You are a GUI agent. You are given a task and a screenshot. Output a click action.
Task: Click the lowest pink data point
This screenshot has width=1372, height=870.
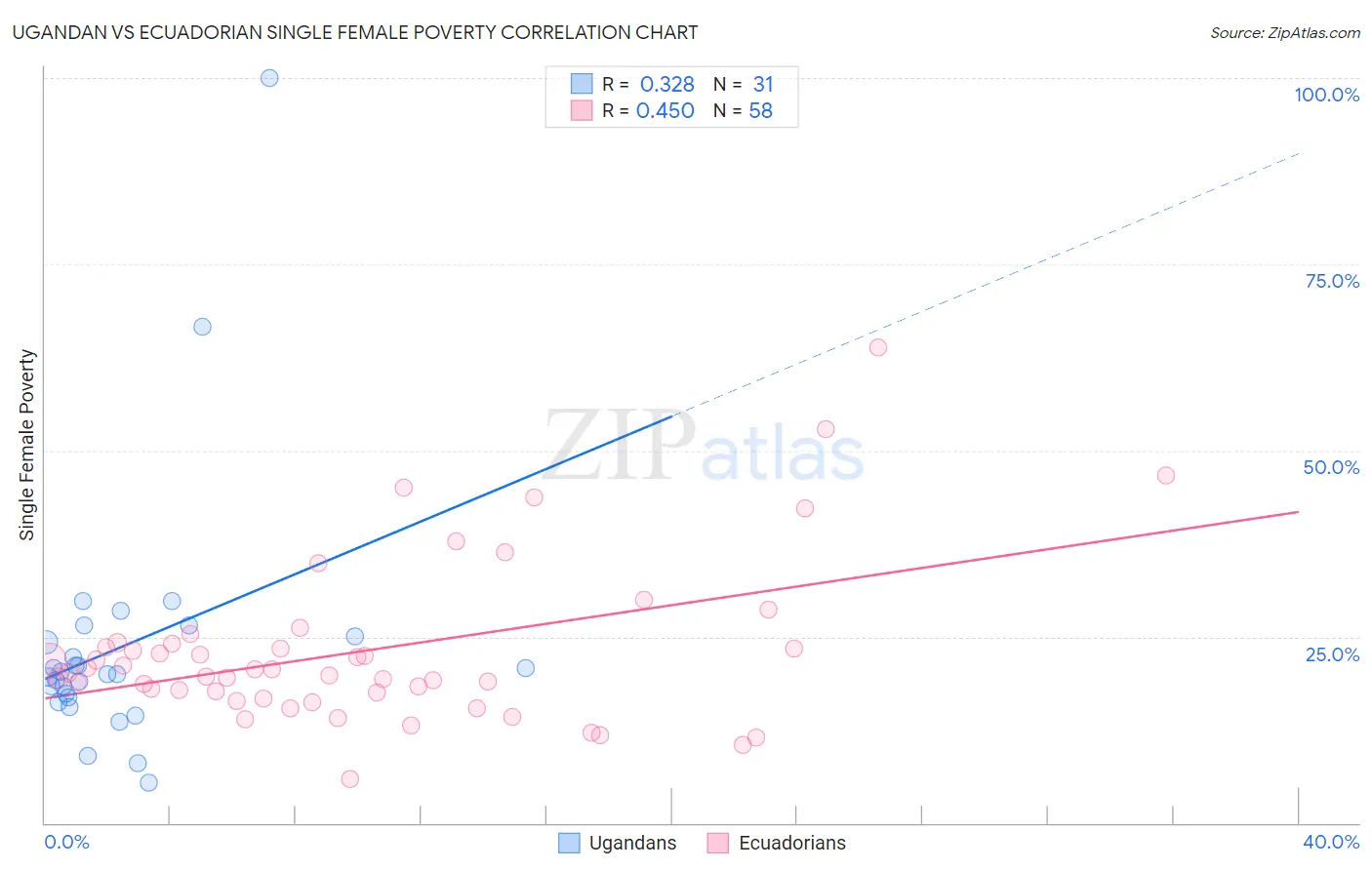[x=349, y=778]
